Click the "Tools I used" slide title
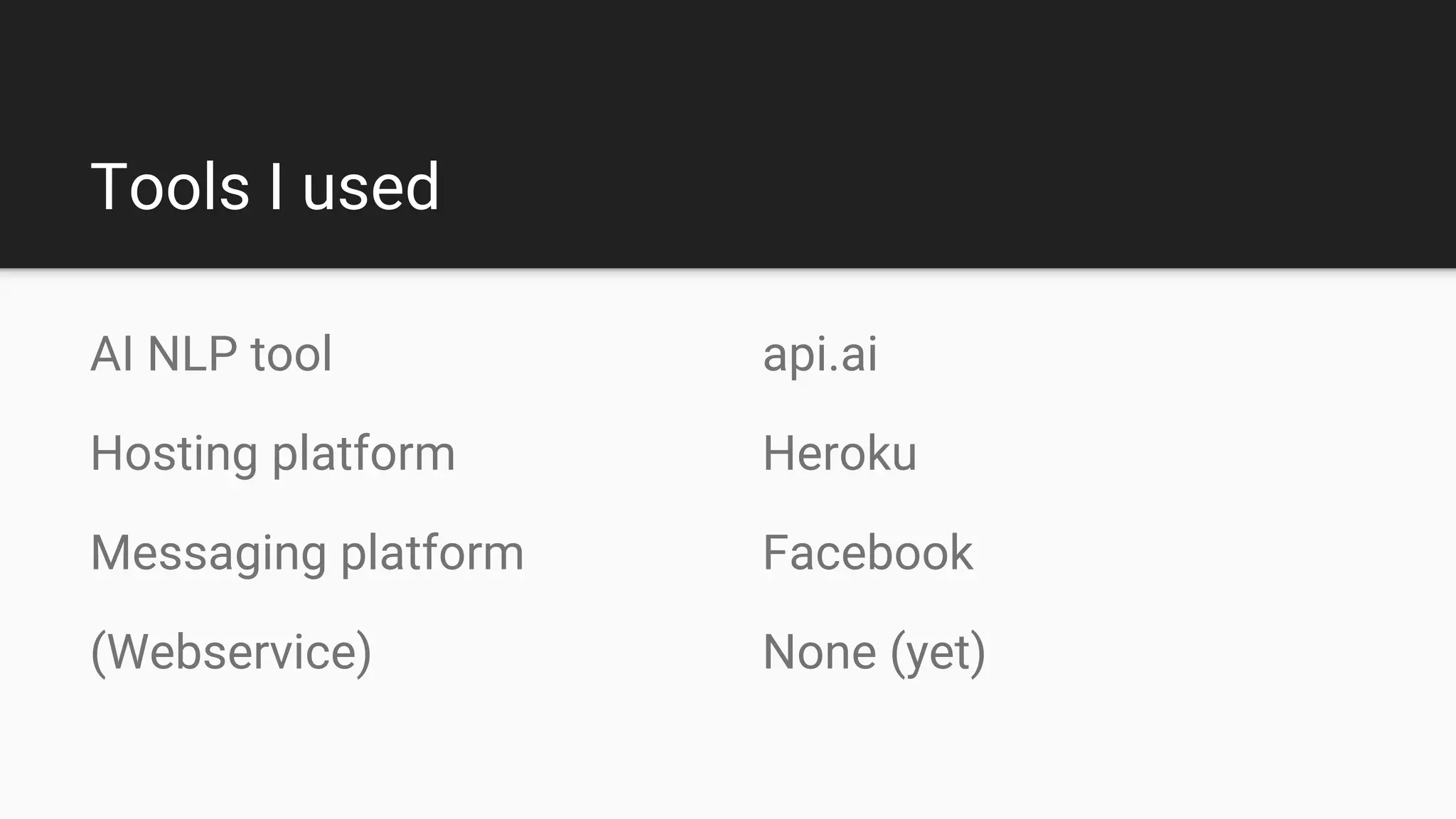 [264, 186]
